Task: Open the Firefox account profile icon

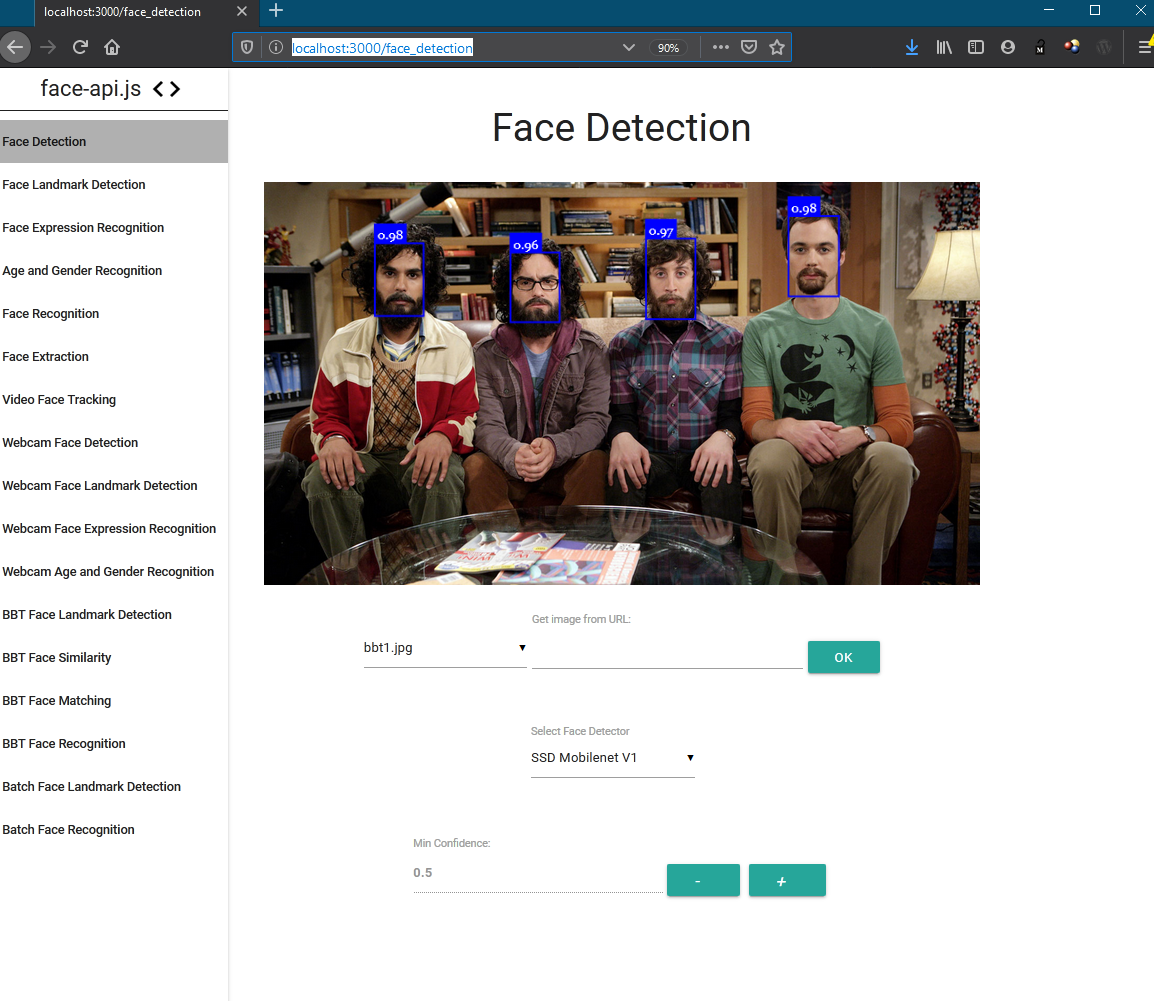Action: coord(1007,47)
